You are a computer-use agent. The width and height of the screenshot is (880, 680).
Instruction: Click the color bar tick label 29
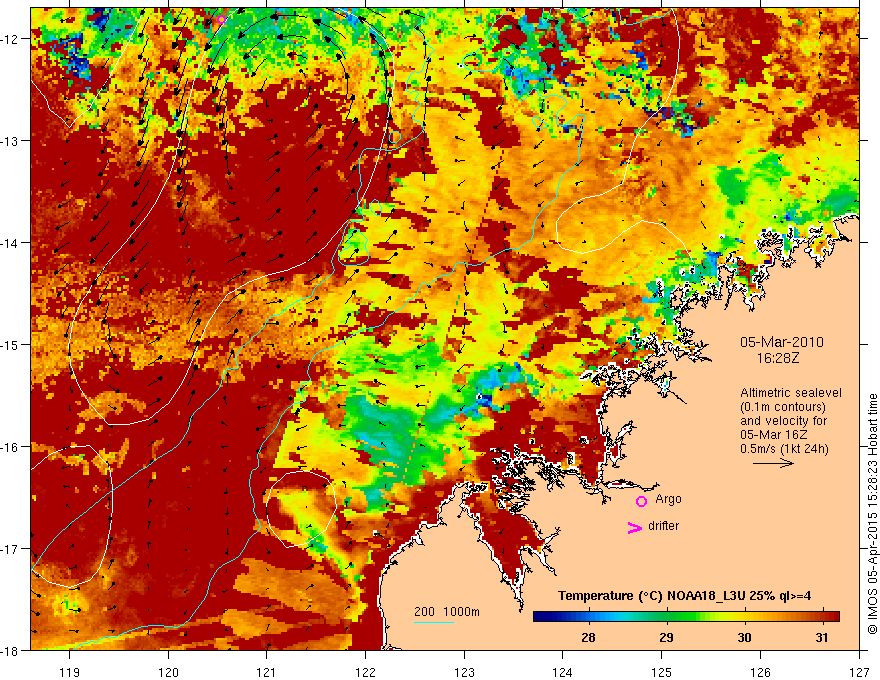coord(666,638)
